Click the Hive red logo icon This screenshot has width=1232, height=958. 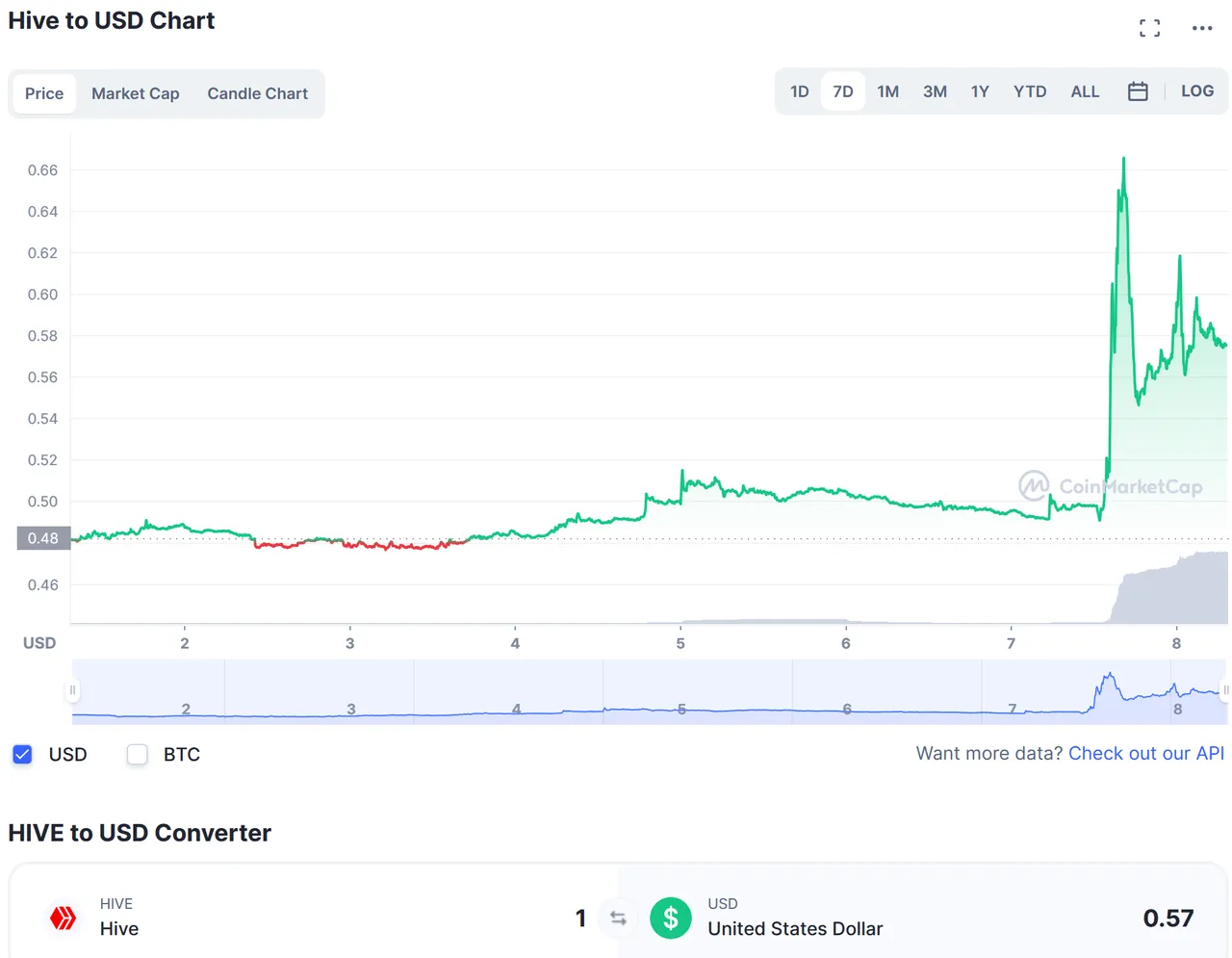(x=64, y=918)
